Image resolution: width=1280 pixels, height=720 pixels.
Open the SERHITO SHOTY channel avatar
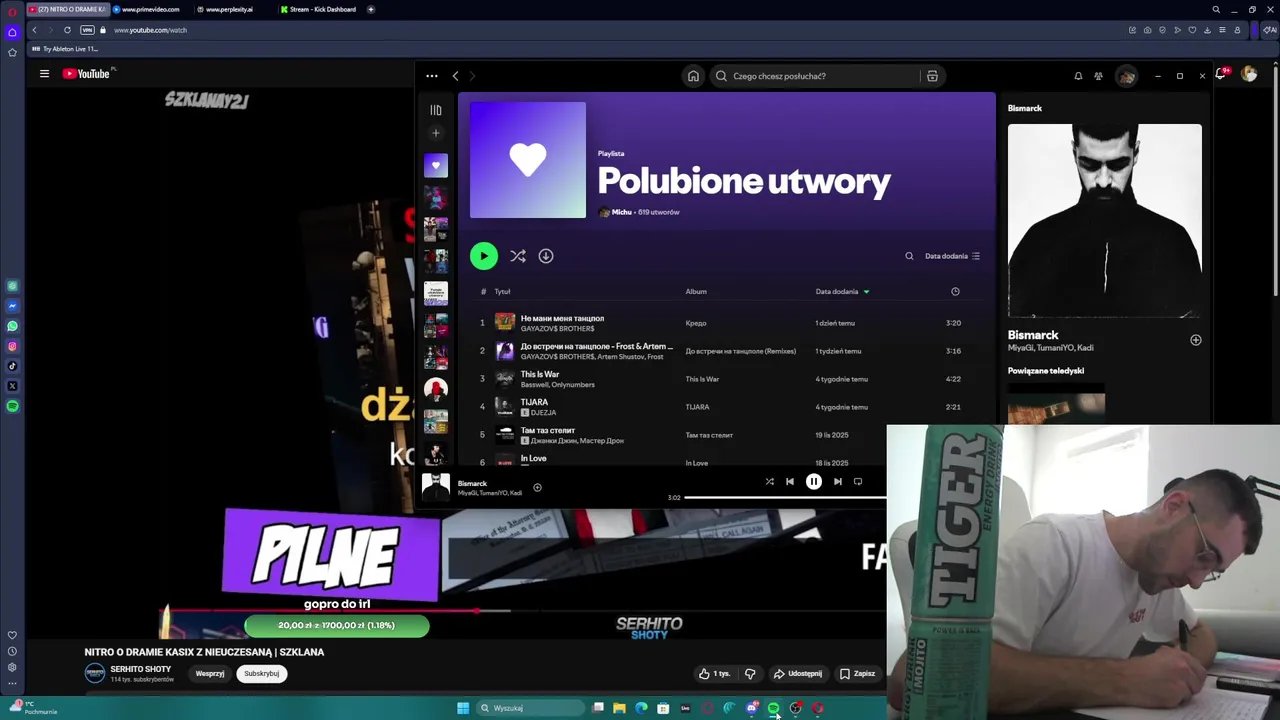click(95, 673)
